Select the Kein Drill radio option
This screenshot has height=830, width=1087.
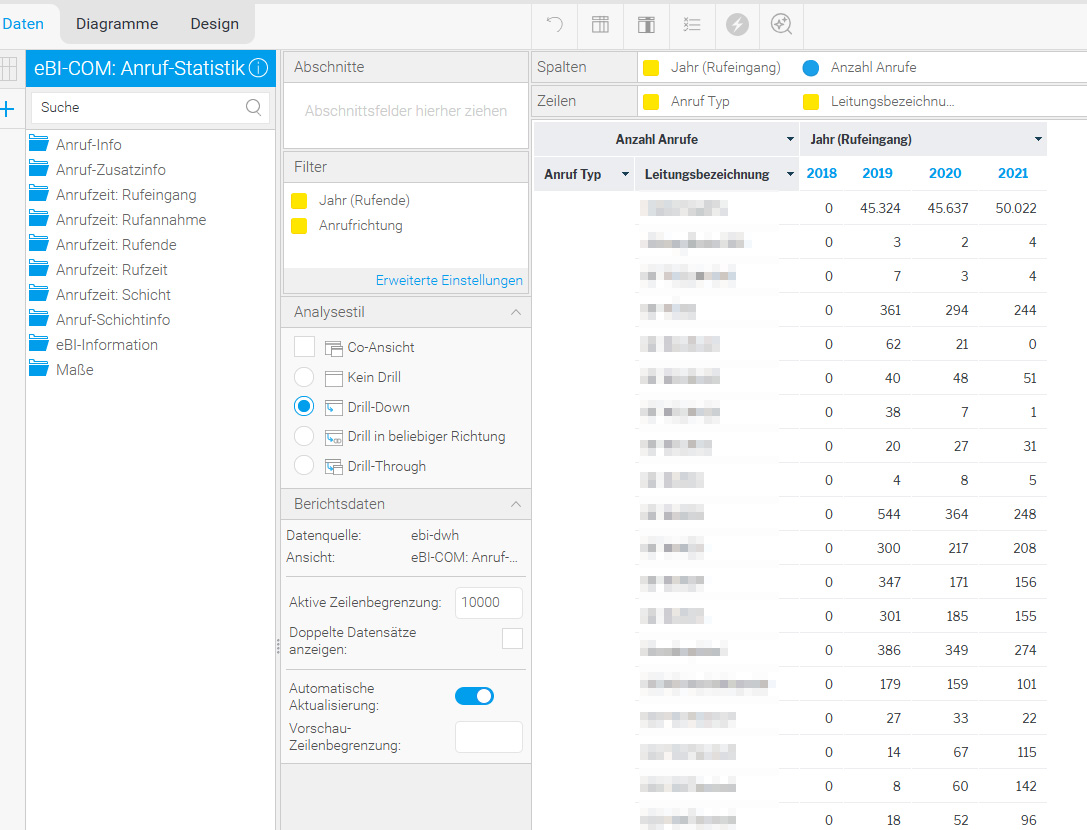(x=304, y=377)
